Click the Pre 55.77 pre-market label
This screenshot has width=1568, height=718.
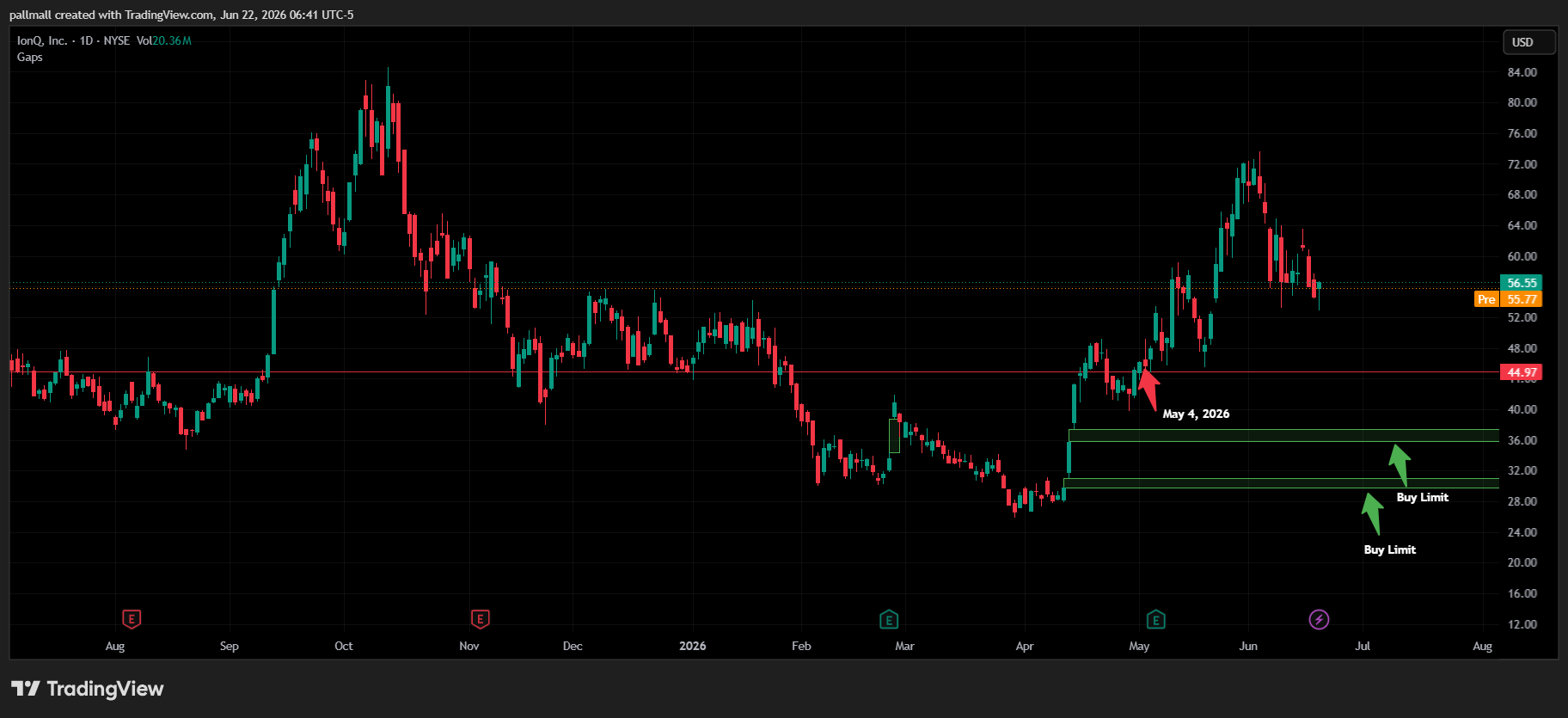(1509, 299)
